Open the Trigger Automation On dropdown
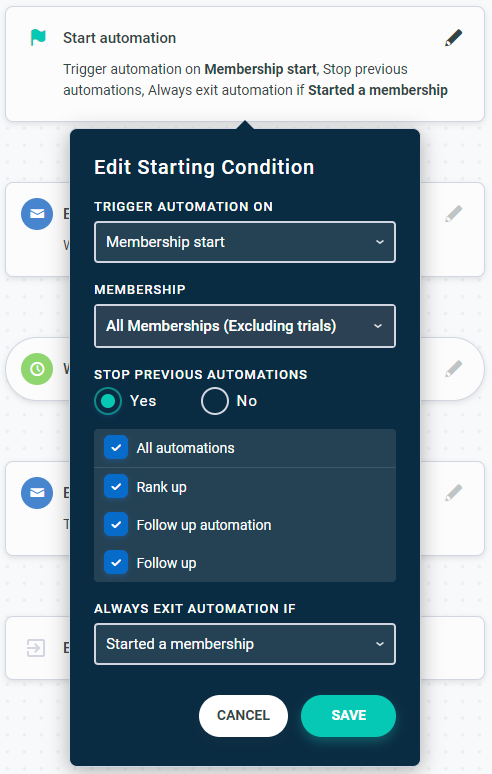Screen dimensions: 492x774 (x=245, y=242)
